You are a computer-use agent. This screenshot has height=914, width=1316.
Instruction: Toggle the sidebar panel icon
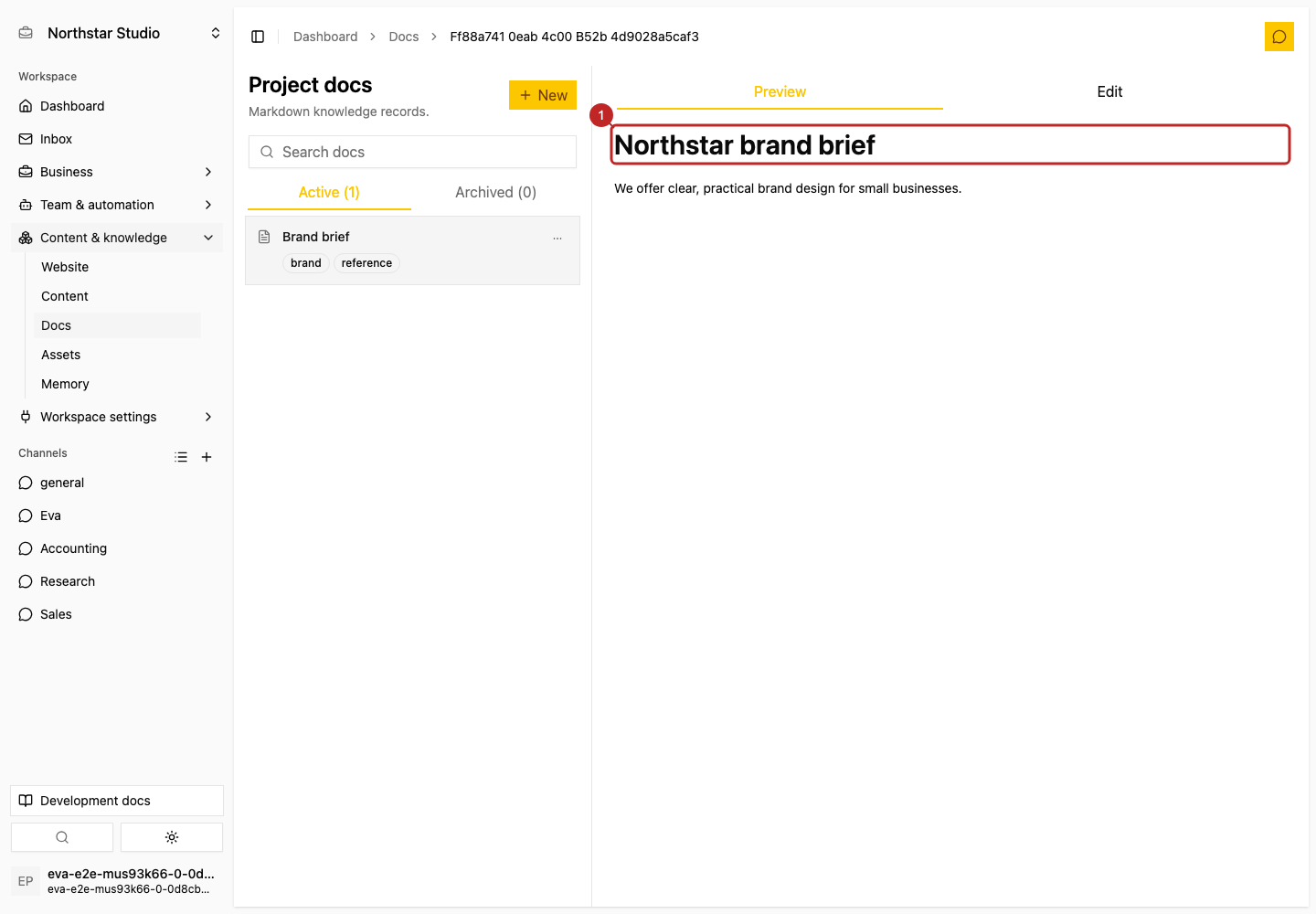(258, 37)
